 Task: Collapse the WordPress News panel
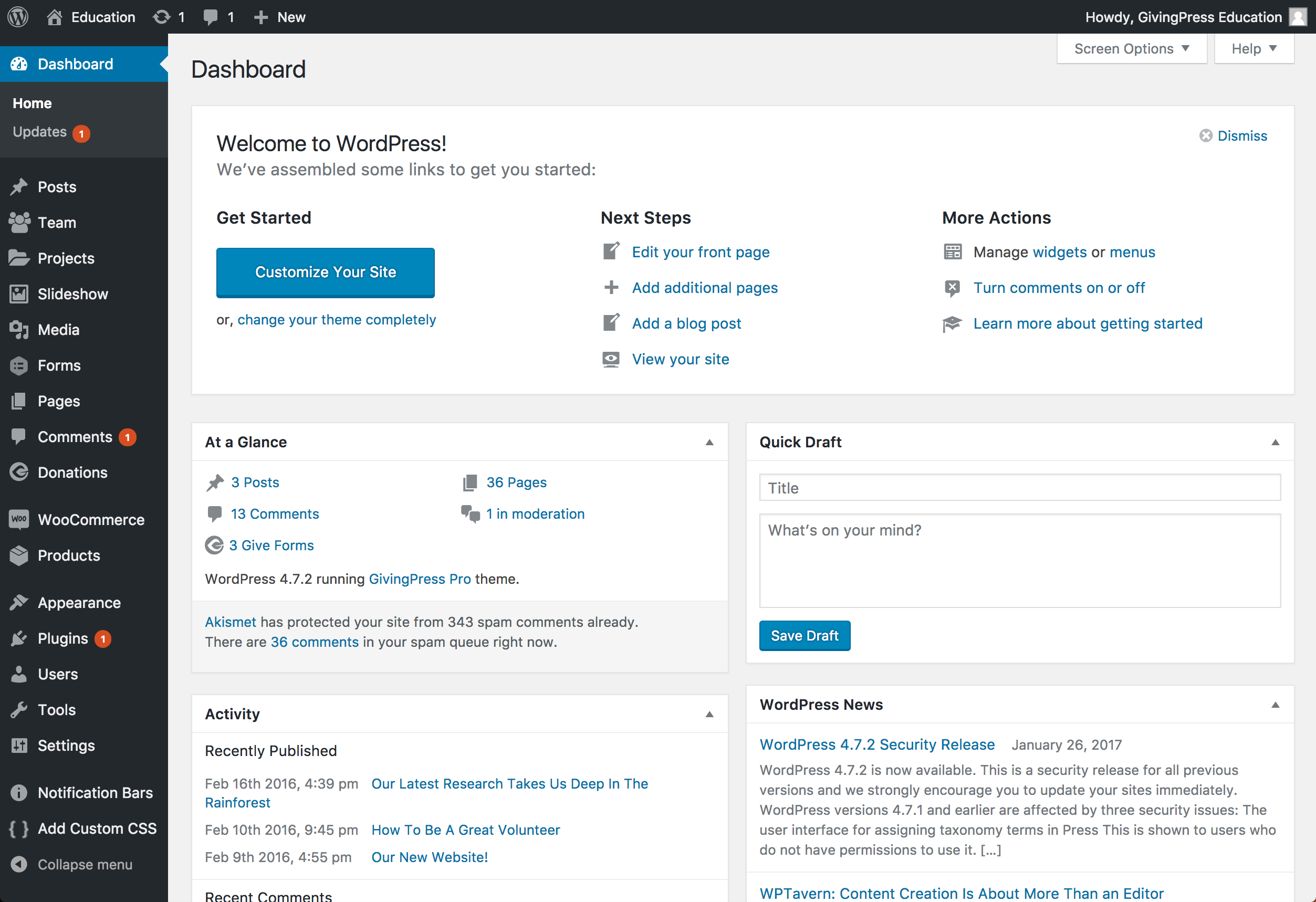[1275, 705]
